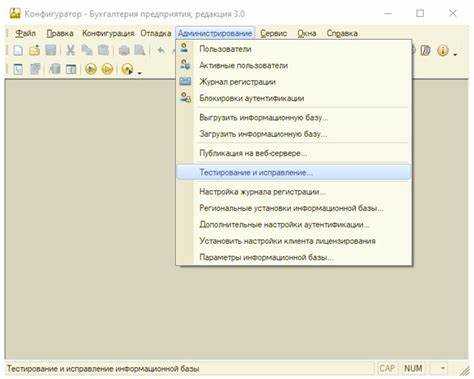Viewport: 474px width, 379px height.
Task: Click the Save toolbar icon
Action: [51, 50]
